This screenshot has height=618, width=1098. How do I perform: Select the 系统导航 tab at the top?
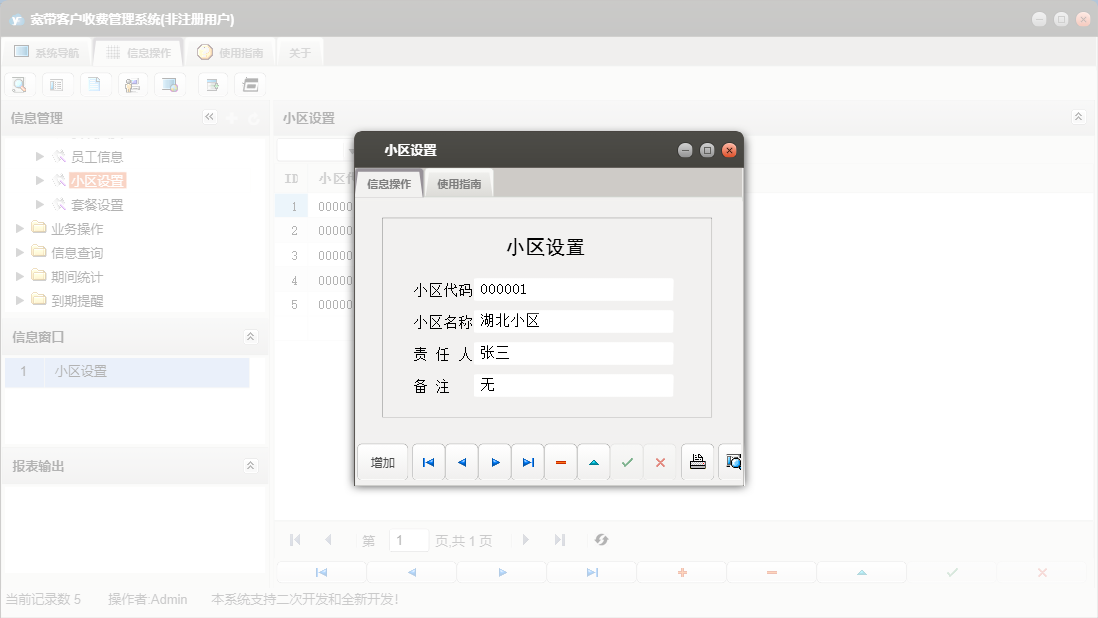click(x=46, y=51)
